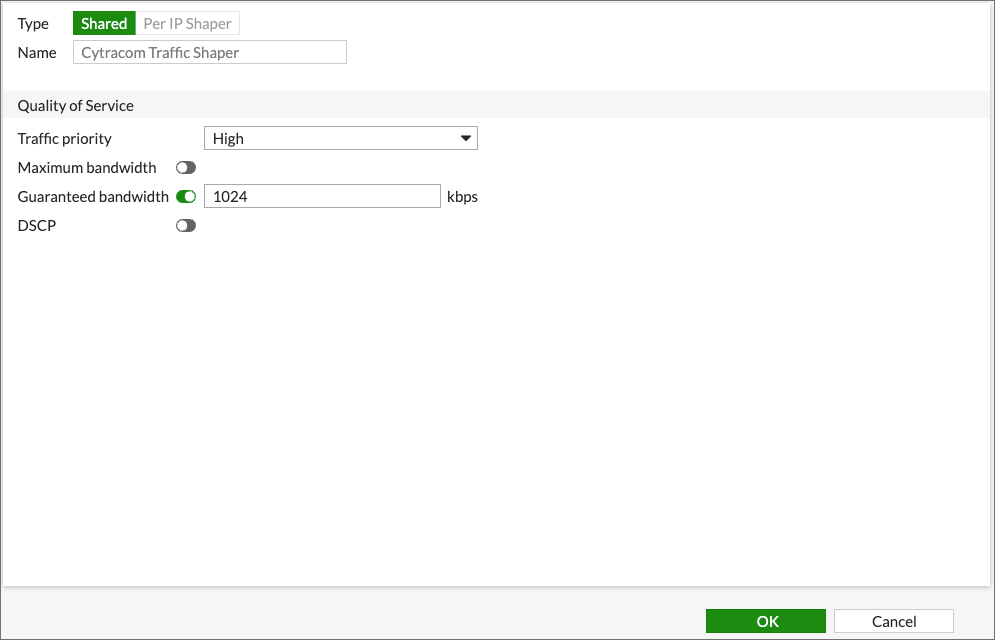This screenshot has width=995, height=640.
Task: Click the Type label
Action: tap(33, 24)
